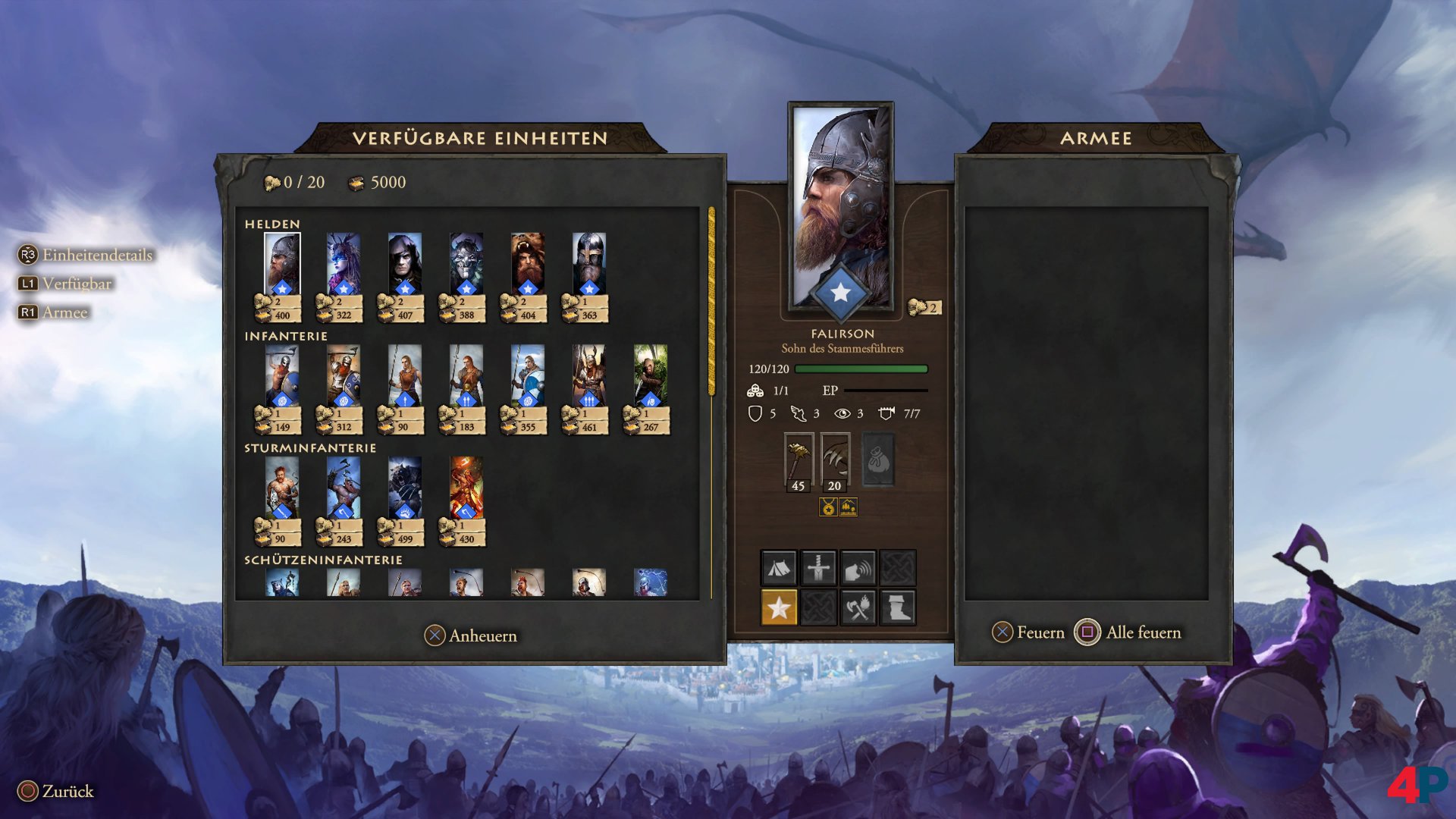1456x819 pixels.
Task: Select the highlighted gold star ability
Action: click(x=779, y=607)
